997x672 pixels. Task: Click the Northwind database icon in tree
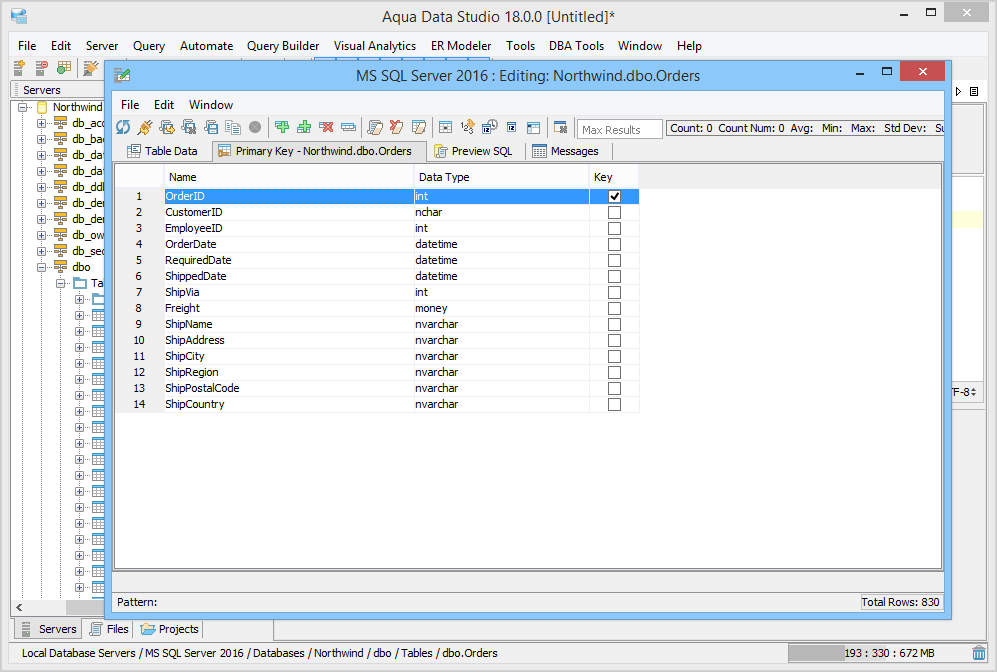pos(42,107)
